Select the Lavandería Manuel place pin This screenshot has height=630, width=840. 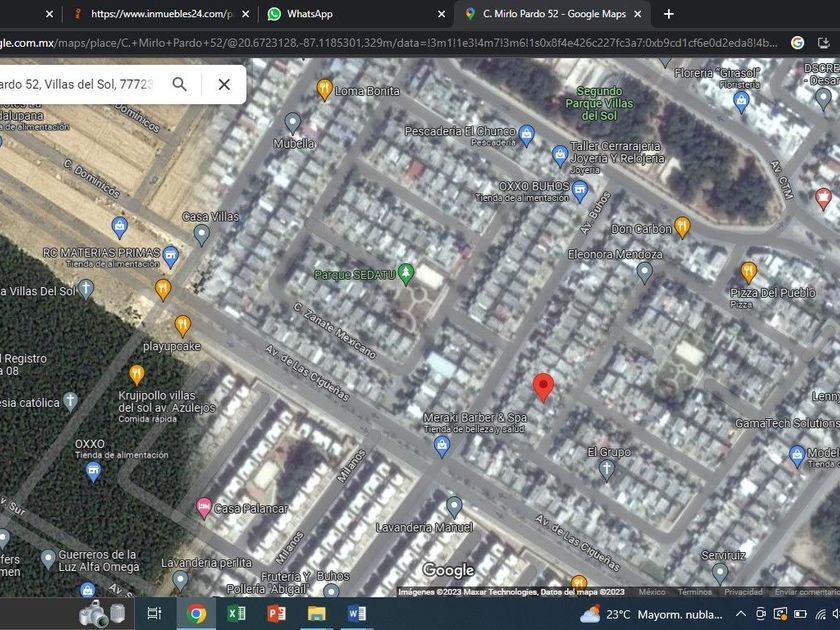(x=454, y=507)
